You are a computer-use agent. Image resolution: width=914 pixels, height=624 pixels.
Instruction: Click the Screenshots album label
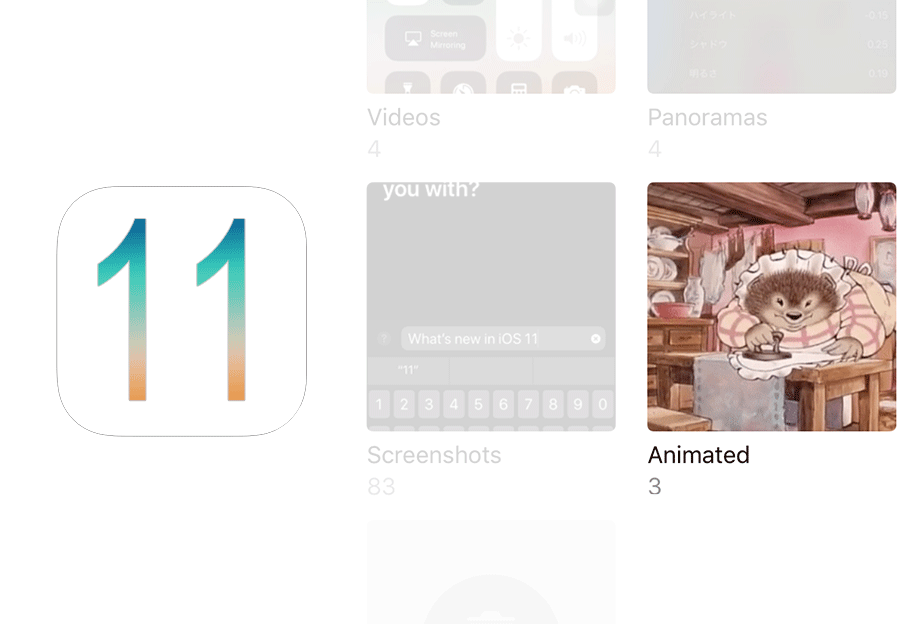434,455
